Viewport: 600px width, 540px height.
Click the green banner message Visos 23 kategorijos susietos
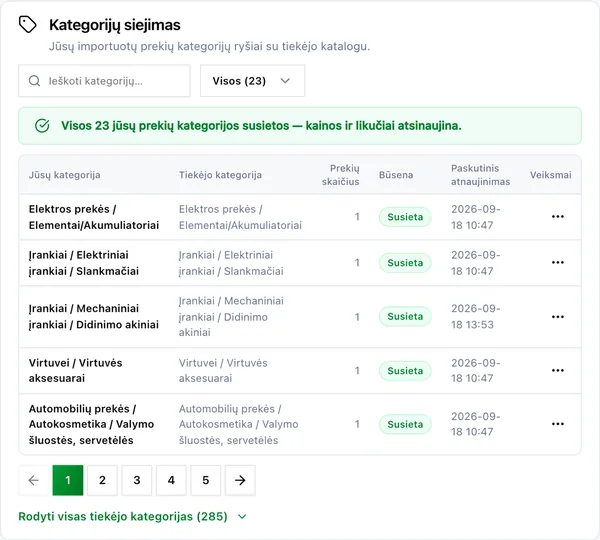[261, 126]
